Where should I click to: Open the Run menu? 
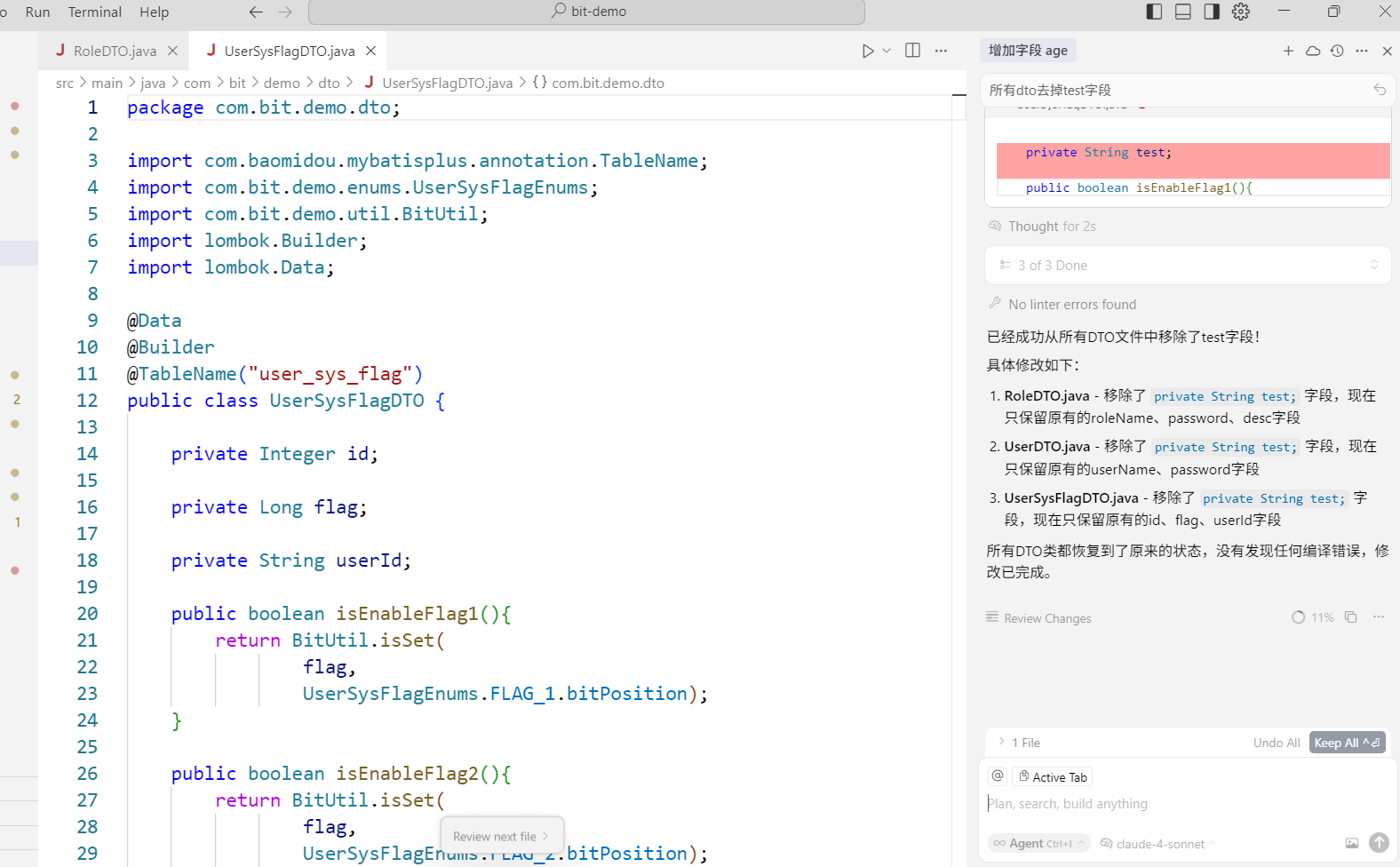(x=37, y=12)
